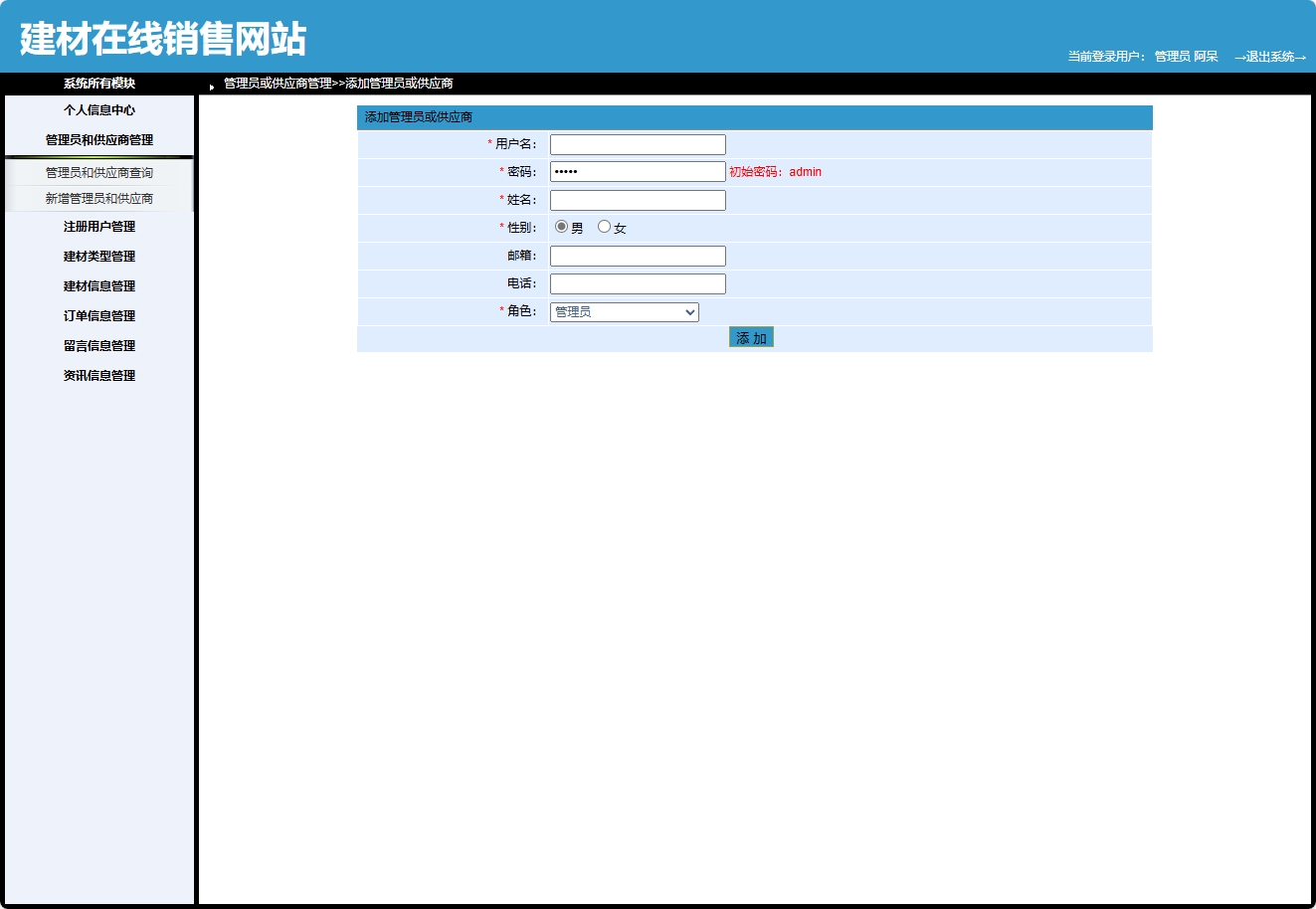
Task: Select 新增管理员和供应商 sidebar entry
Action: pyautogui.click(x=96, y=197)
